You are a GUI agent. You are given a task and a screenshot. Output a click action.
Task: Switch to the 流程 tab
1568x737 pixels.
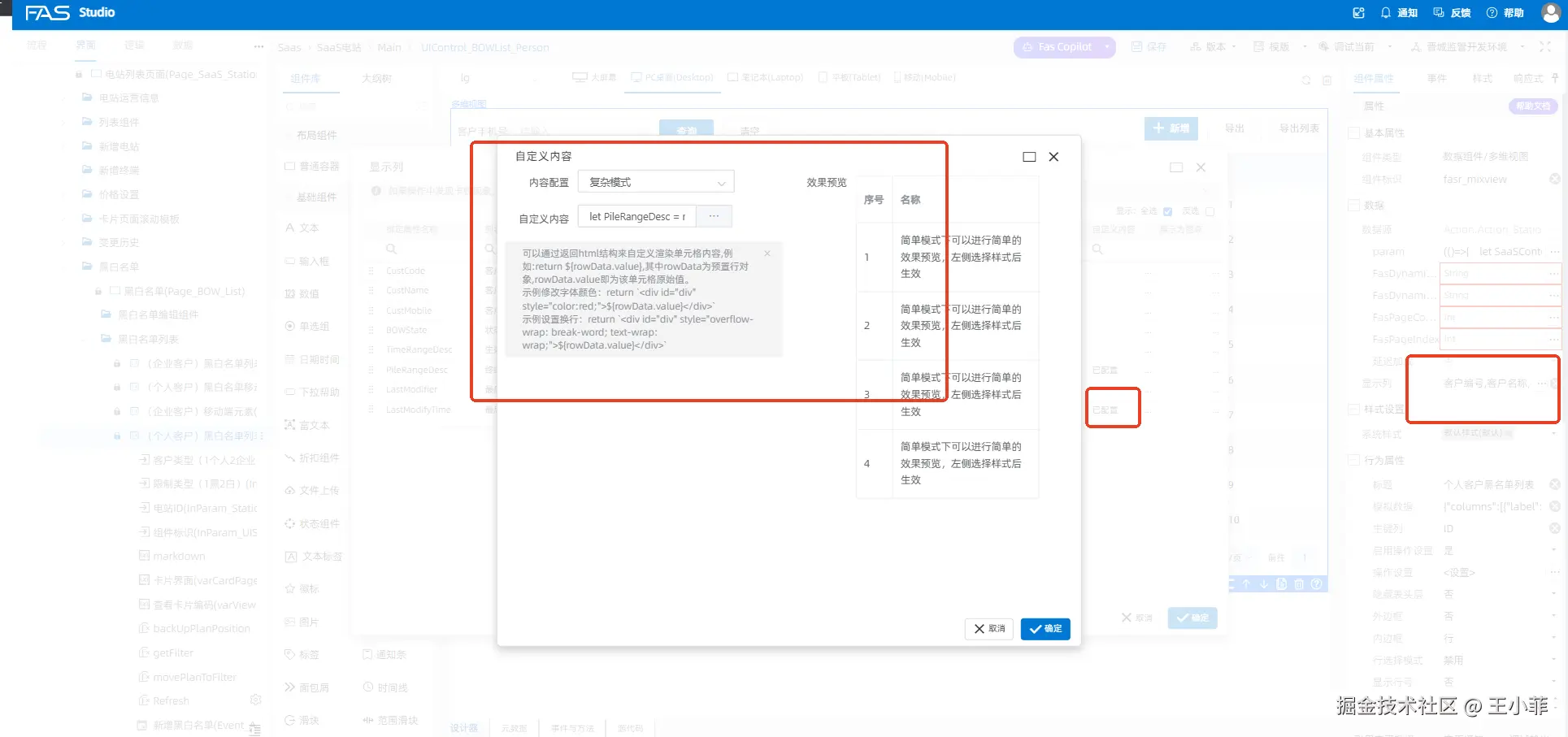coord(37,45)
